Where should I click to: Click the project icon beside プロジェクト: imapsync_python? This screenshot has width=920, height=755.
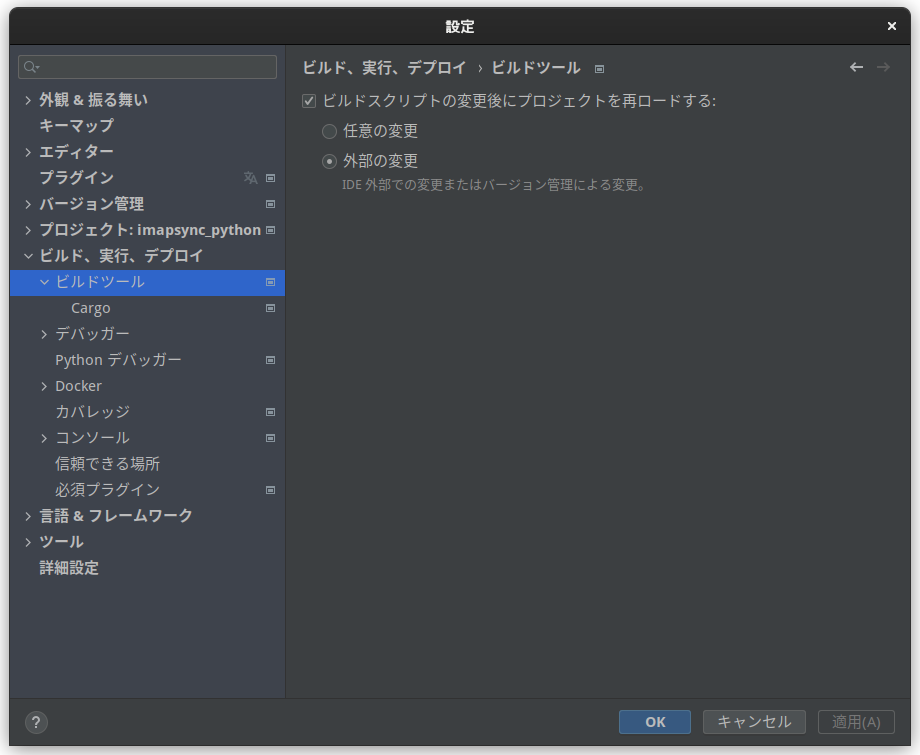click(x=270, y=230)
